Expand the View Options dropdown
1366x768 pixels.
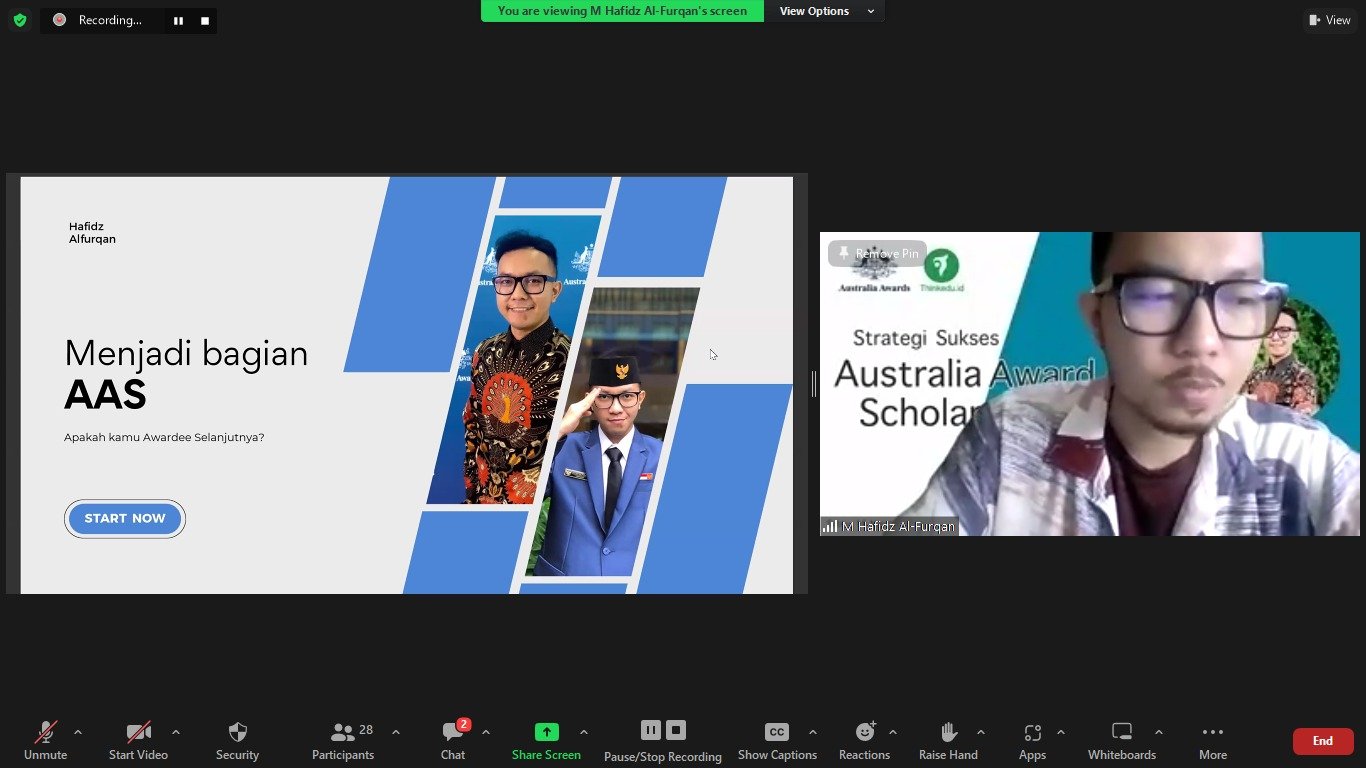tap(826, 11)
